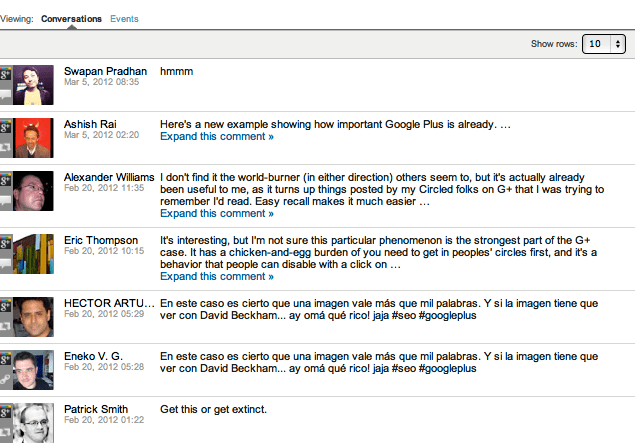Switch to the Events tab
This screenshot has width=635, height=444.
124,19
